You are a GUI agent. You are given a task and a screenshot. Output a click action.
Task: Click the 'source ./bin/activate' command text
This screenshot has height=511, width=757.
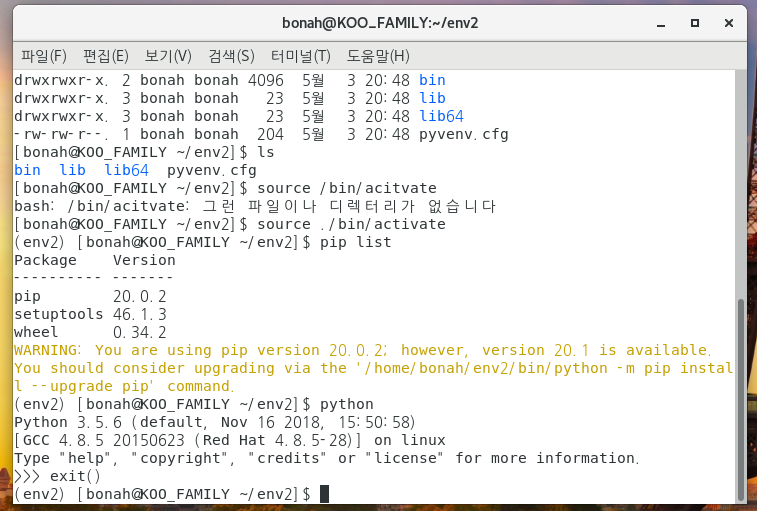(351, 224)
